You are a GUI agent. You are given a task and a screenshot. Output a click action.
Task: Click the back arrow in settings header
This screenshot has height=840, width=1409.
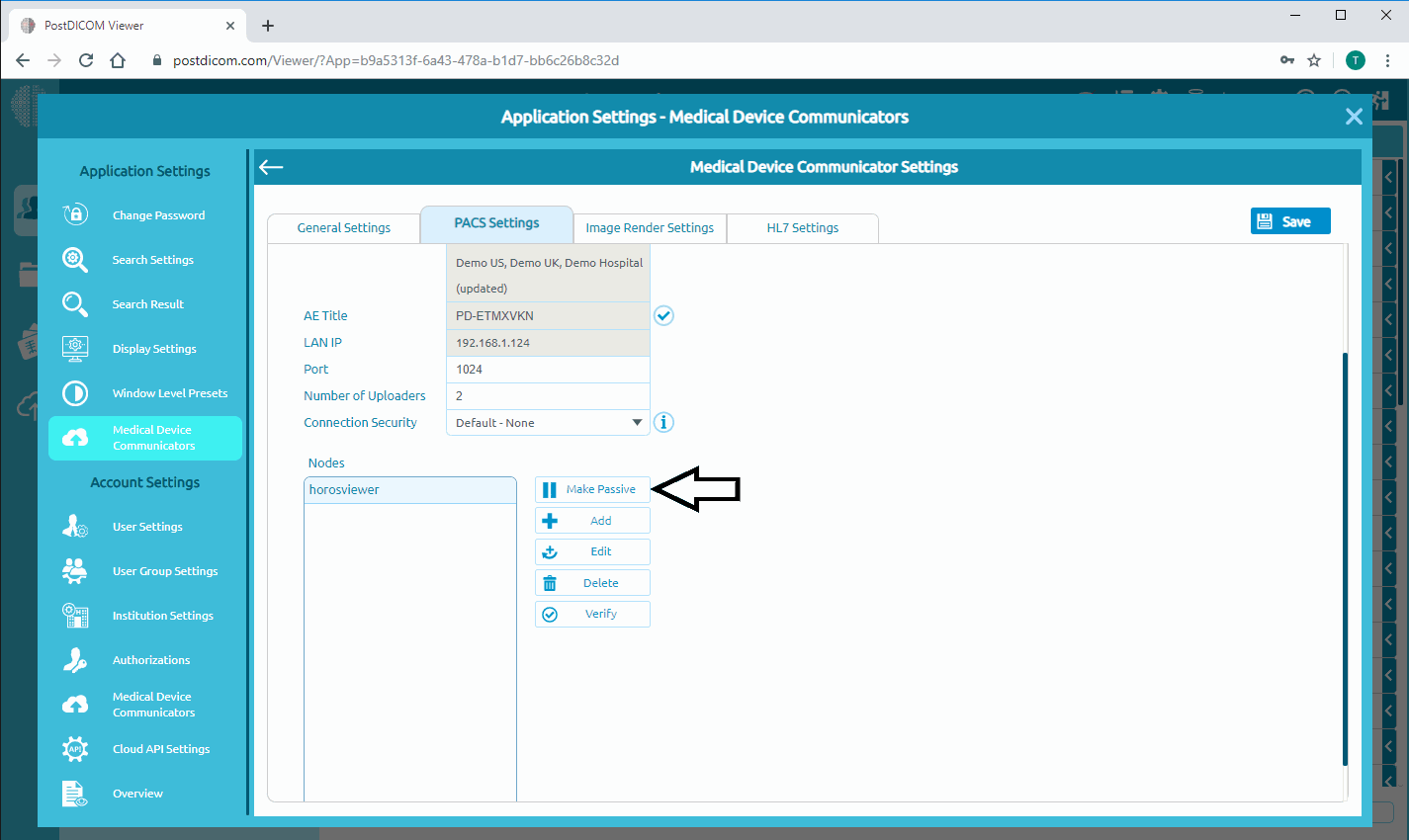click(271, 167)
